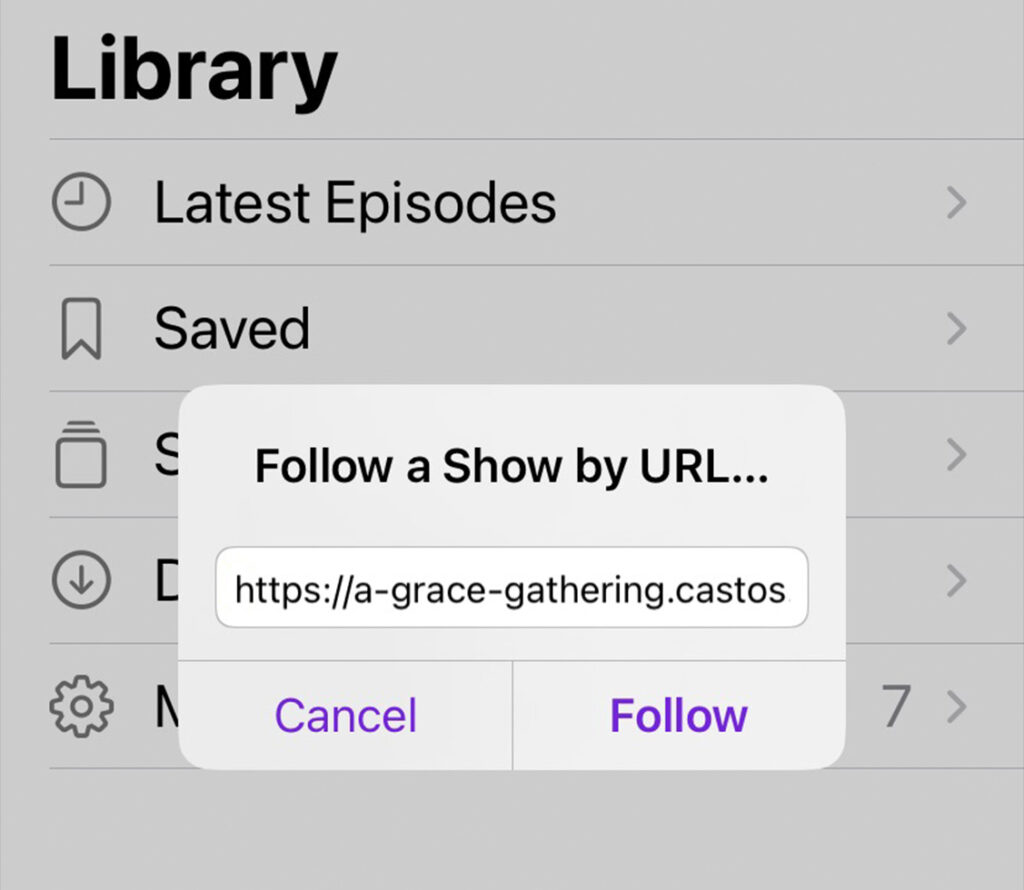Screen dimensions: 1024x890
Task: Expand the Latest Episodes row chevron
Action: pyautogui.click(x=957, y=204)
